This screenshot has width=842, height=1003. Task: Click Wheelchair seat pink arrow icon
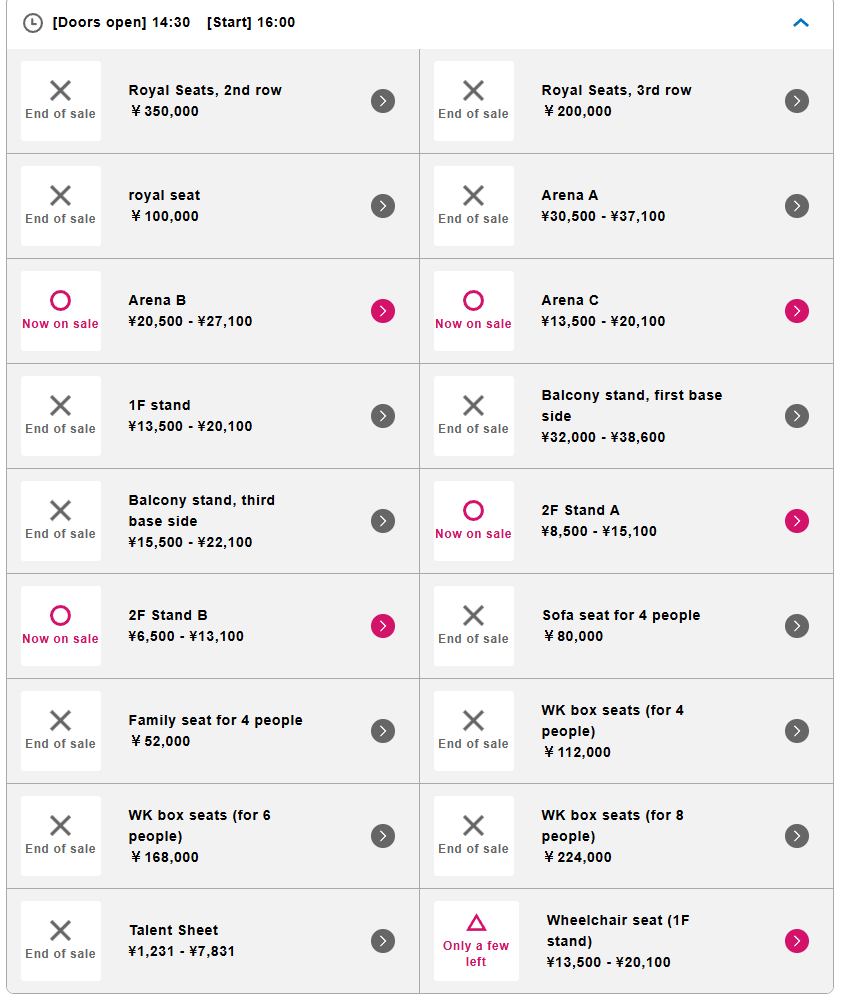coord(796,941)
